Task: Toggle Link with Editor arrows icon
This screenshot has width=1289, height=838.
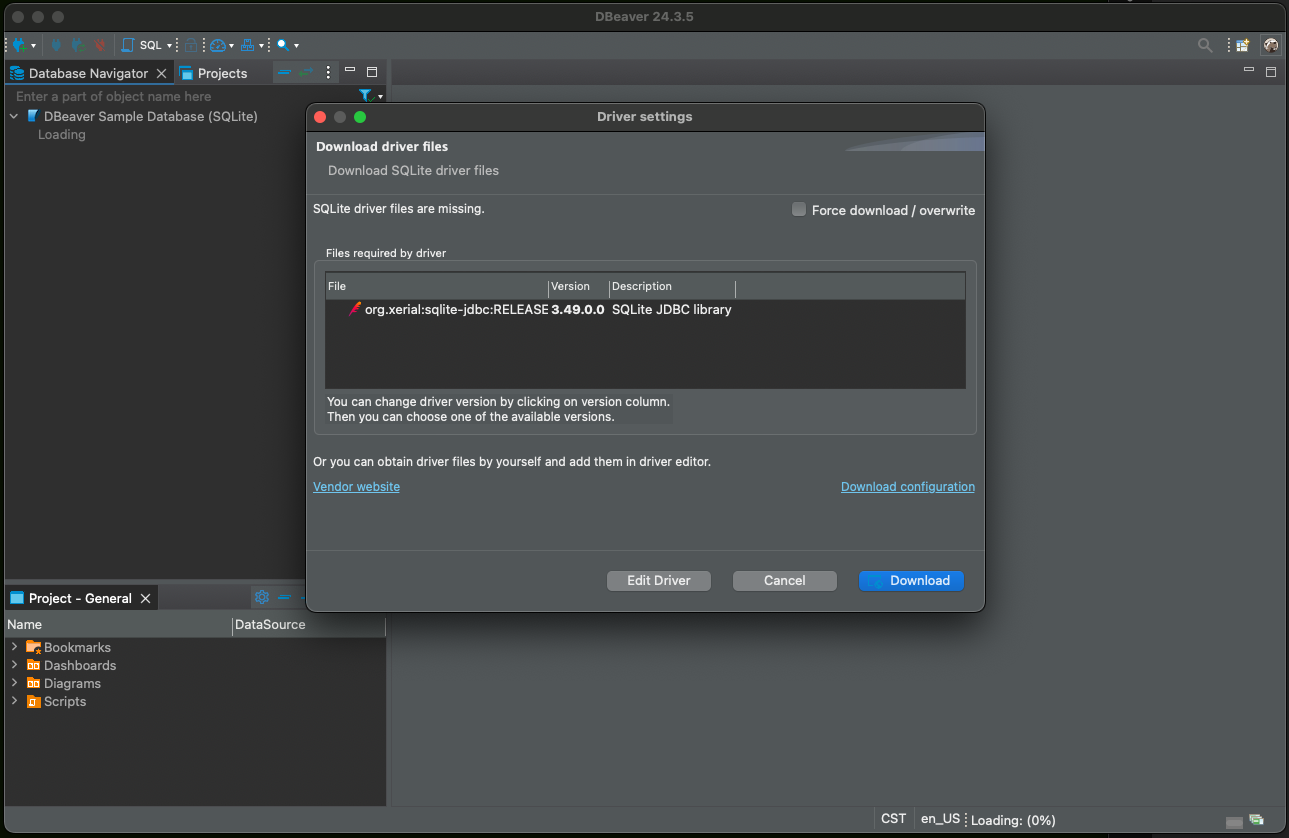Action: point(305,72)
